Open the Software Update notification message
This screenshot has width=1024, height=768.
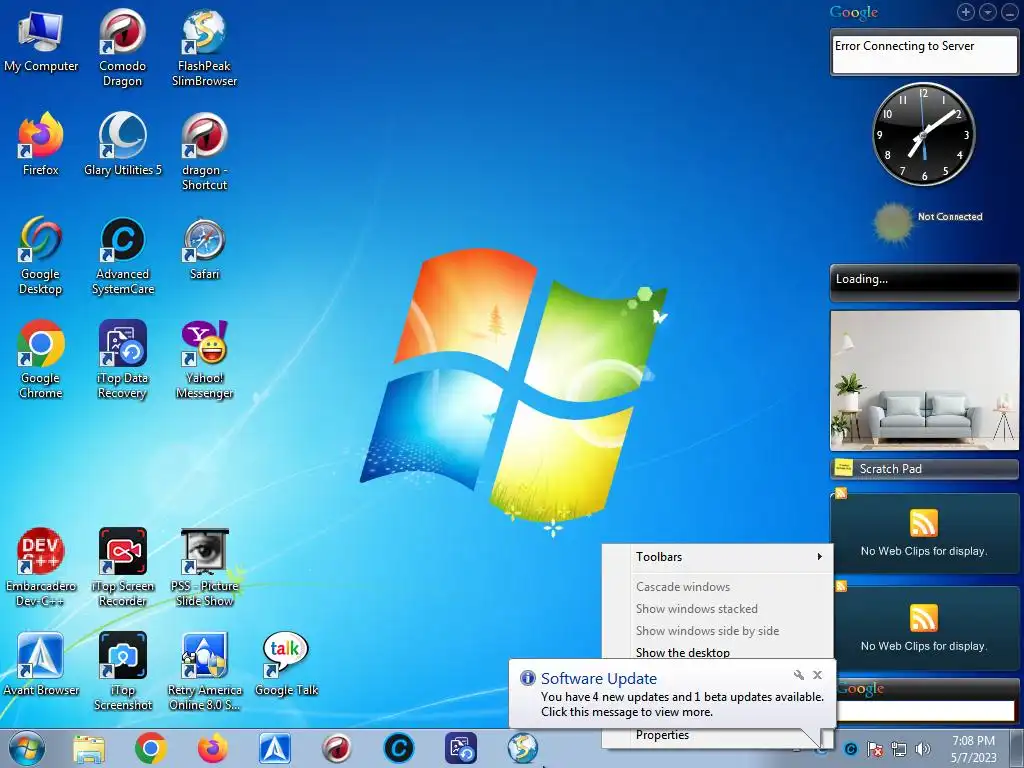(x=682, y=705)
